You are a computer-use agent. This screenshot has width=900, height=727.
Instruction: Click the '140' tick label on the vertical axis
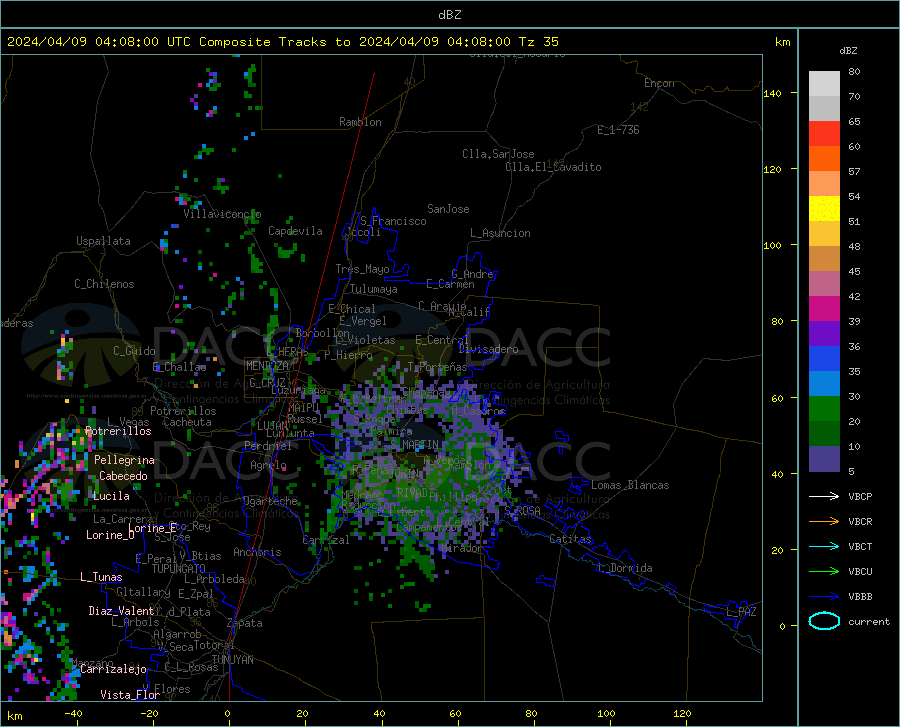(x=773, y=93)
